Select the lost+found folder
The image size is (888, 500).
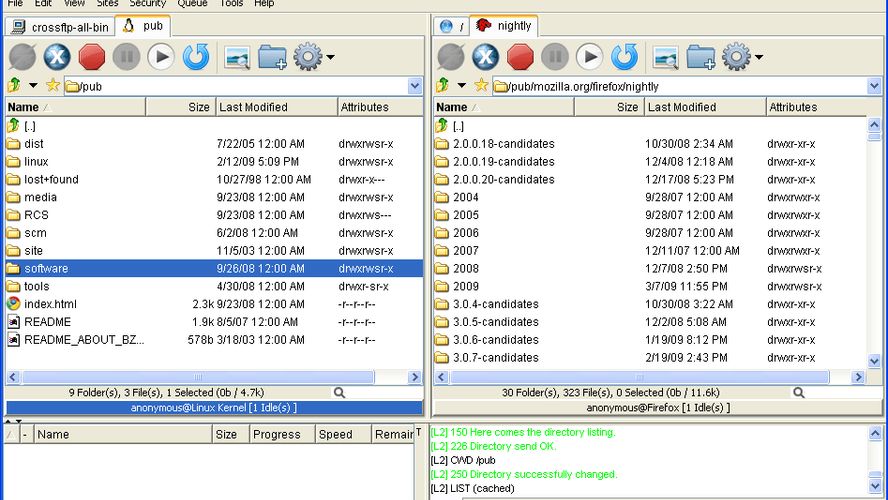(x=51, y=179)
